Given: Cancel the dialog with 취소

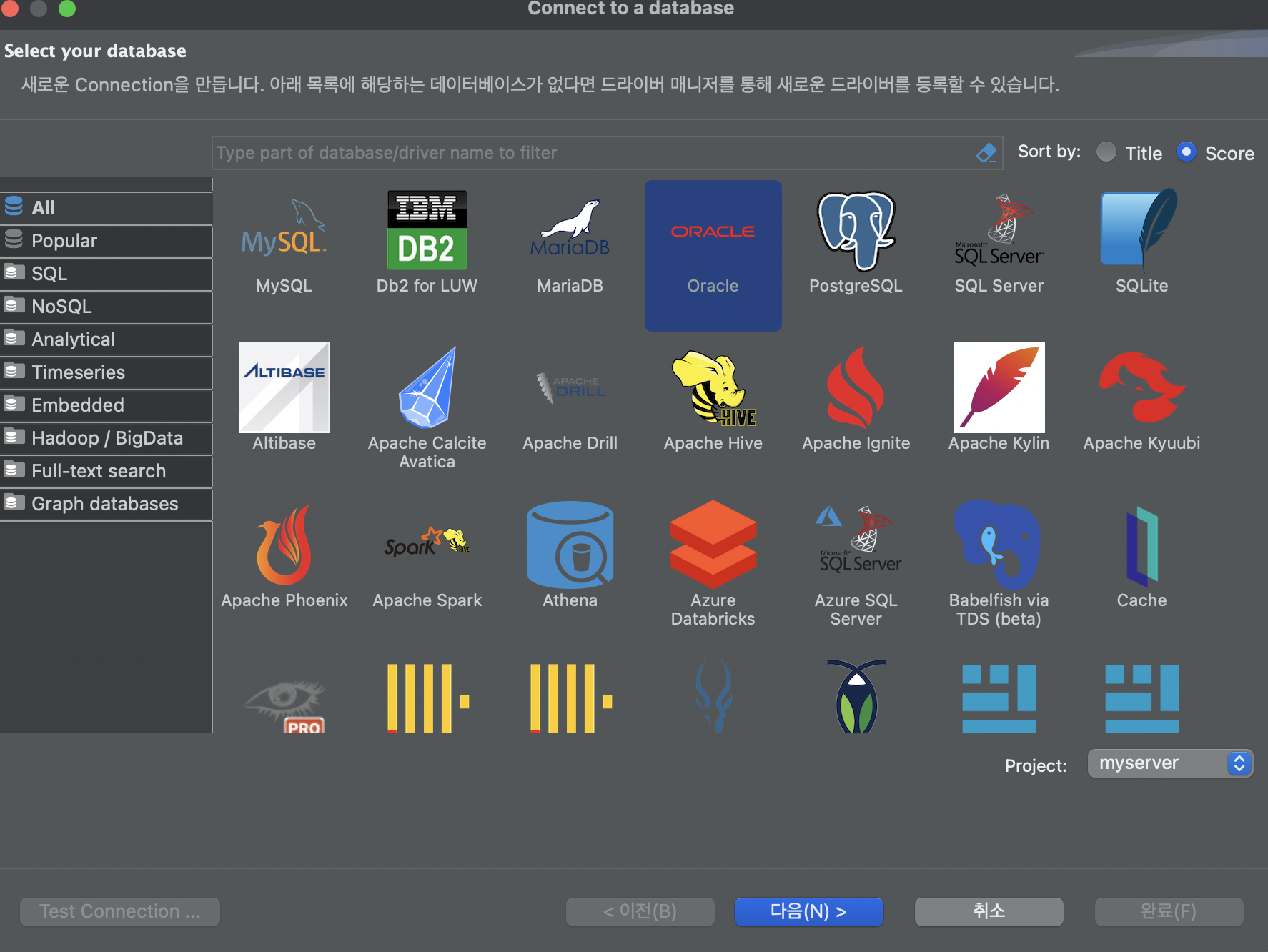Looking at the screenshot, I should 989,911.
